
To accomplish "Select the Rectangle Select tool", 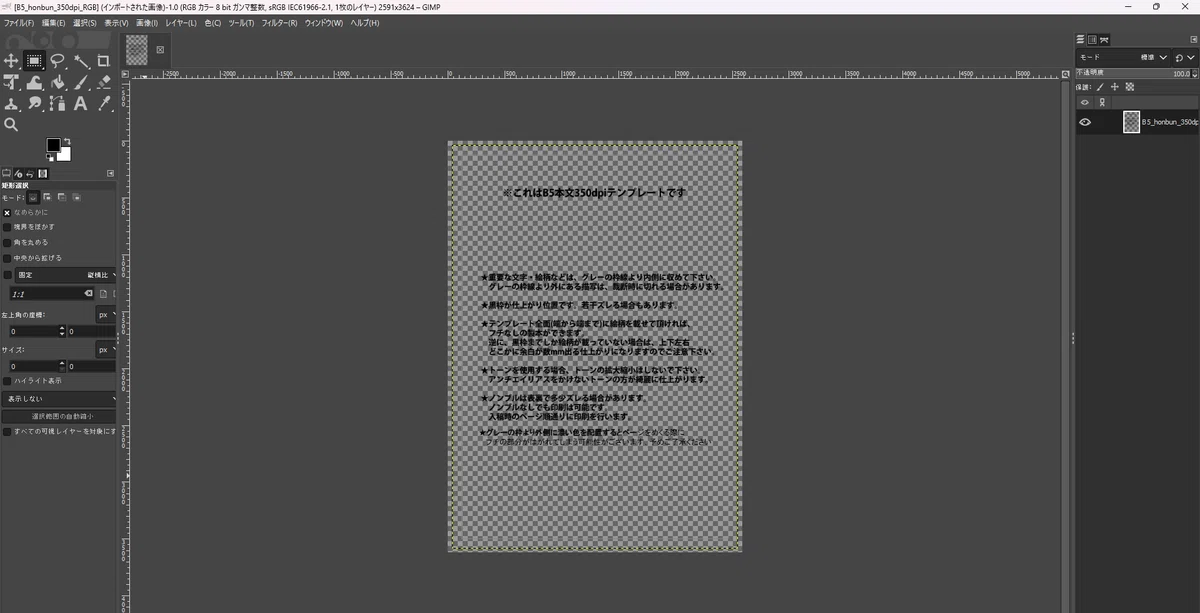I will click(x=34, y=61).
